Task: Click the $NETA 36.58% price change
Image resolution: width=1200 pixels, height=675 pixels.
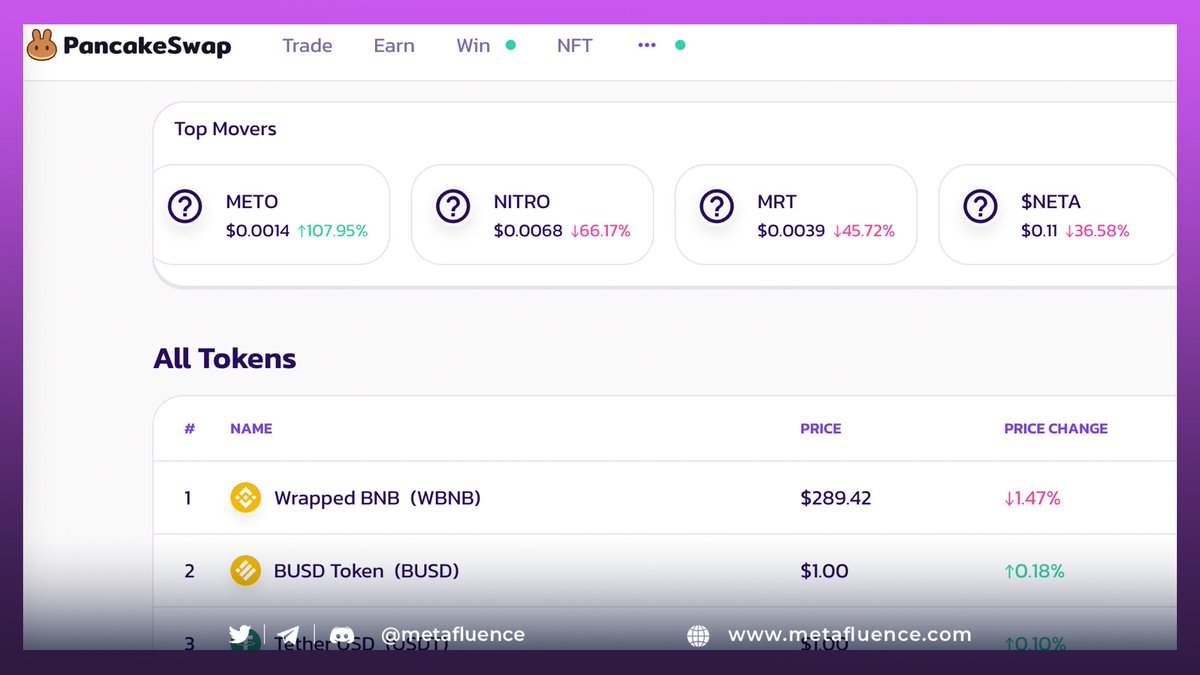Action: (x=1097, y=231)
